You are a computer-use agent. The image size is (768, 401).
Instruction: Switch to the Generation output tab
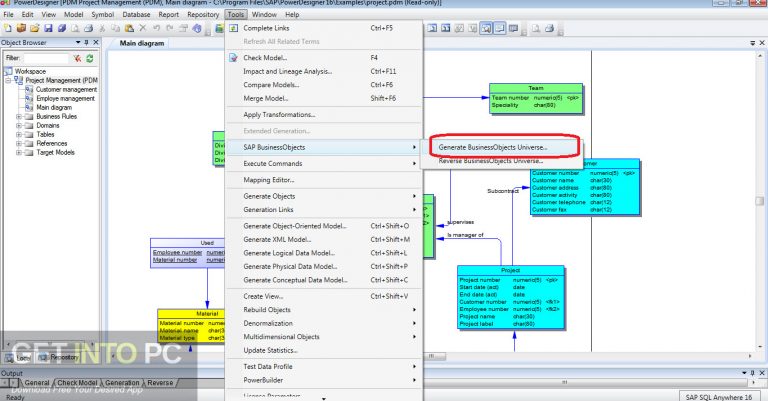click(x=122, y=382)
